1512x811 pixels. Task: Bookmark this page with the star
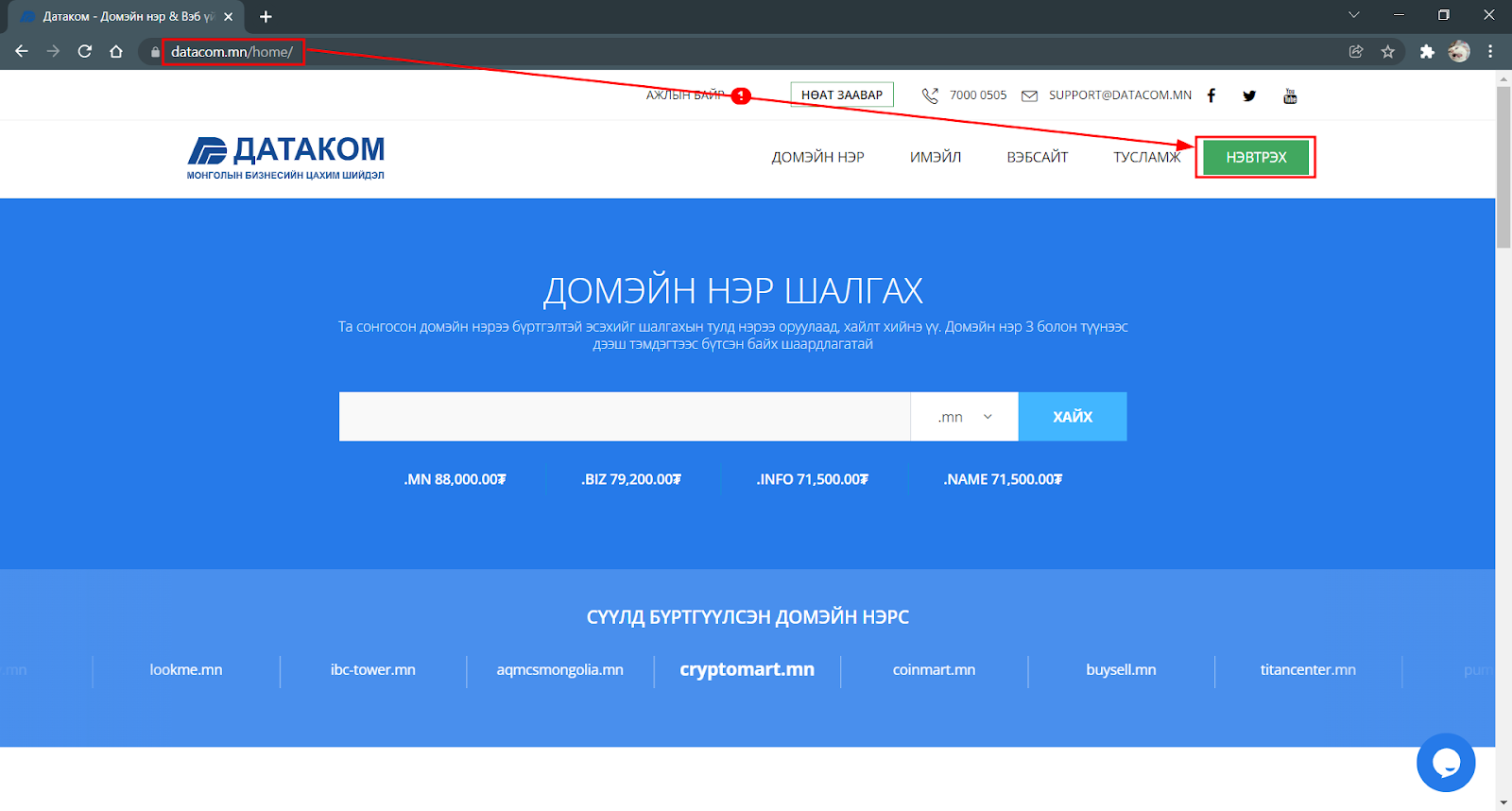tap(1387, 51)
